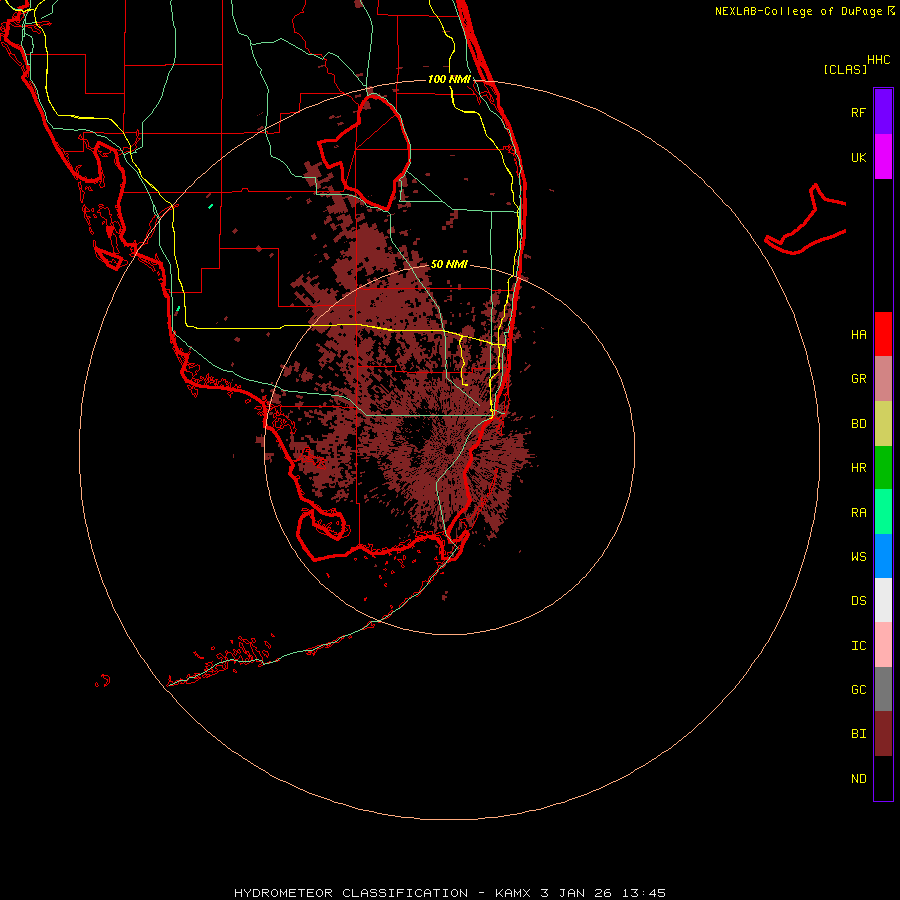Click the ND black legend swatch

(x=883, y=778)
